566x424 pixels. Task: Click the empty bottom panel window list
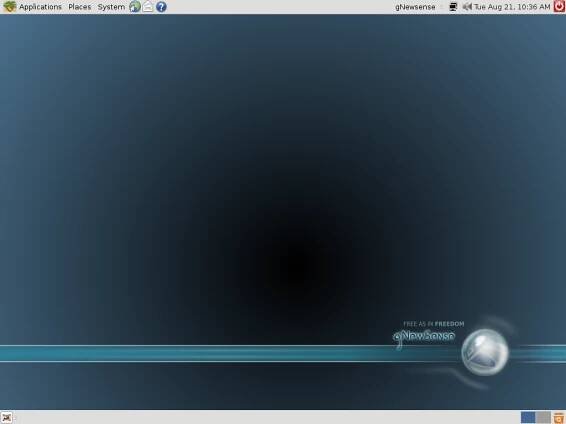pos(267,418)
